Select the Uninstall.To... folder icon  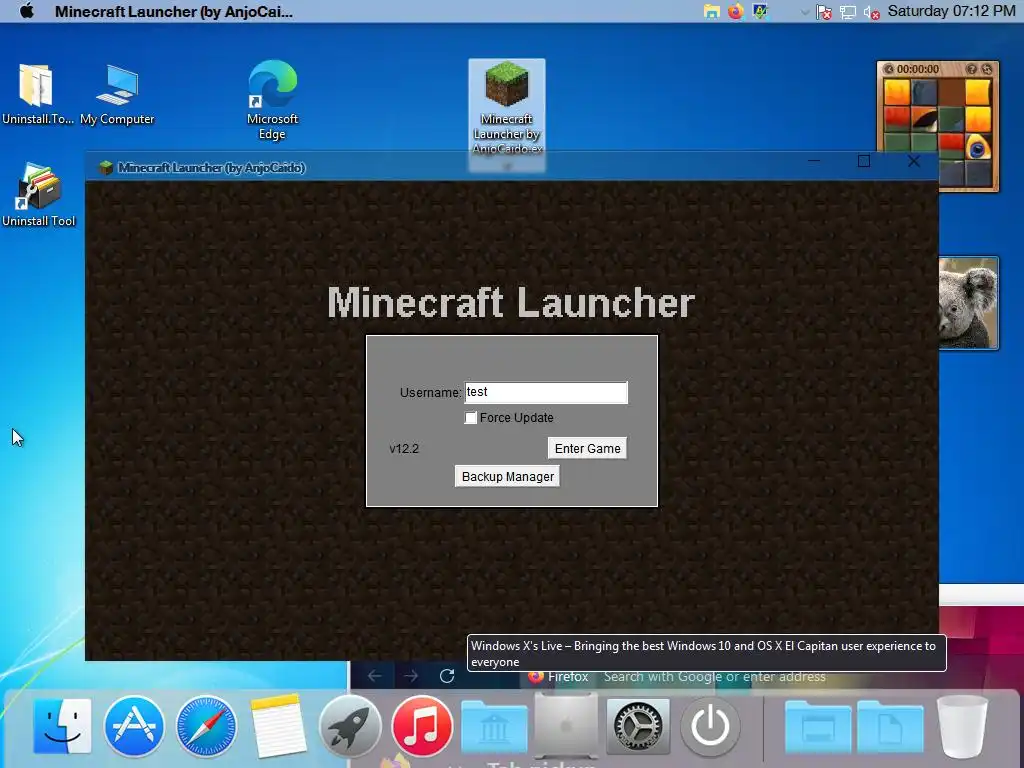click(37, 95)
